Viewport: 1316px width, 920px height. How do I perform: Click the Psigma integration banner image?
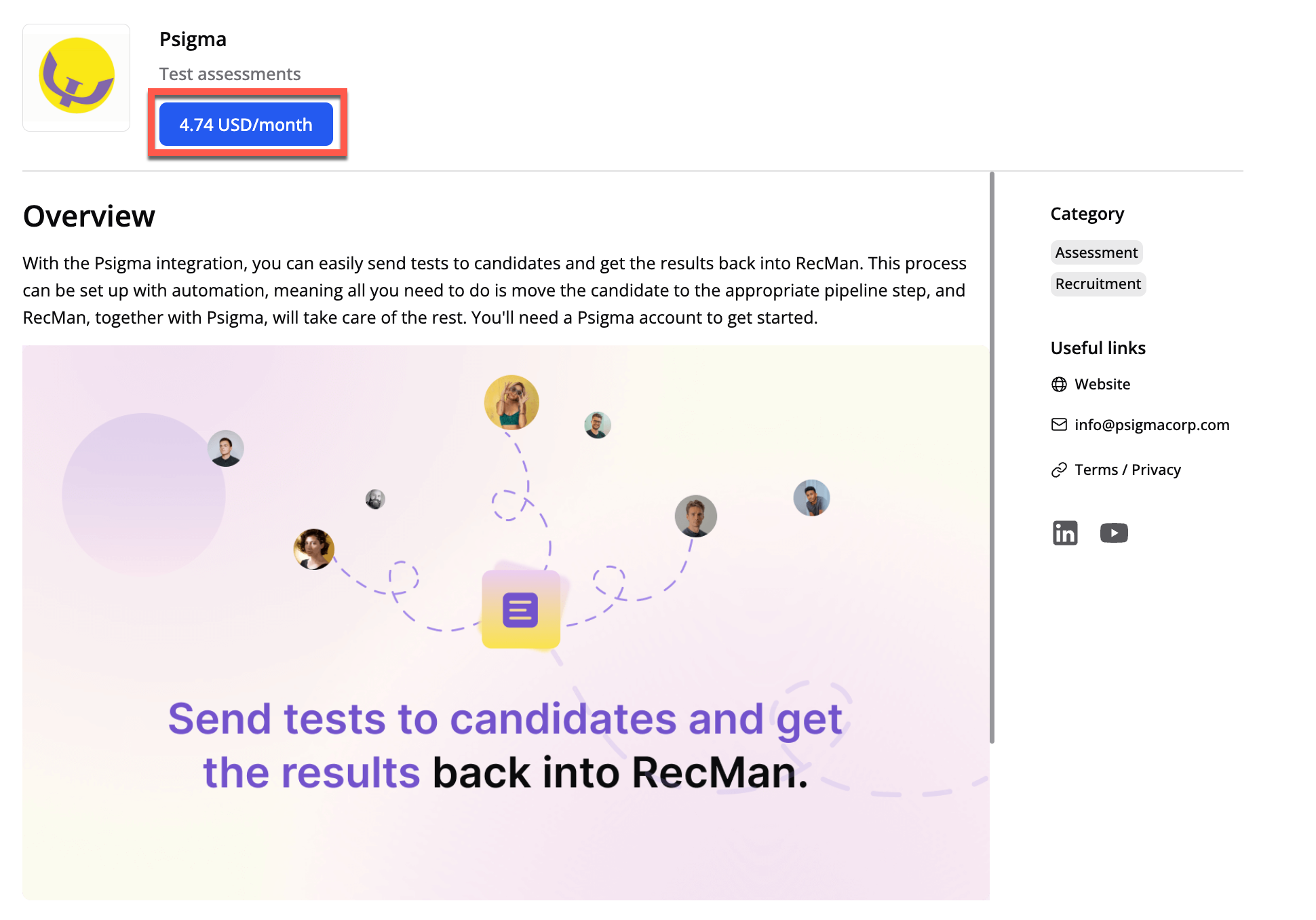505,835
